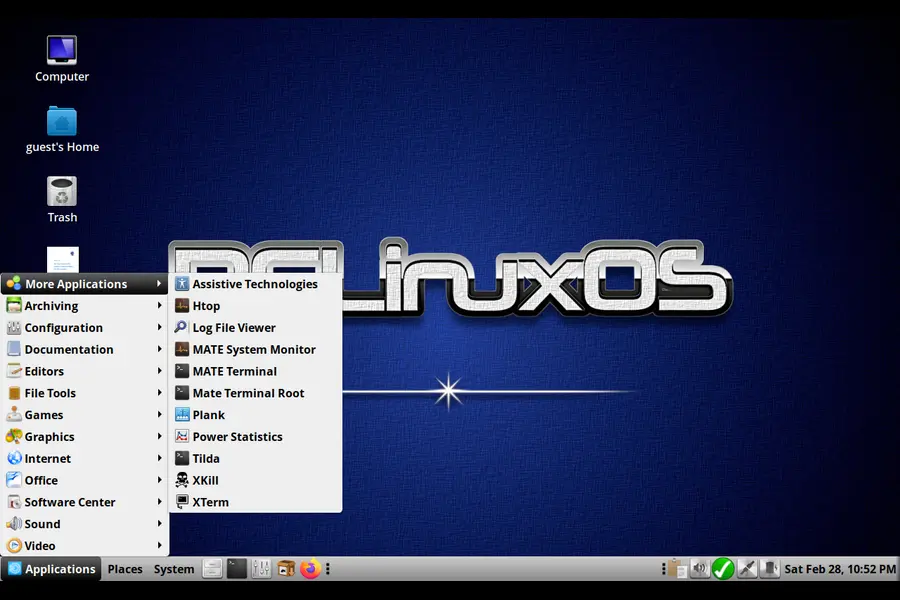This screenshot has width=900, height=600.
Task: Launch Firefox from the bottom panel
Action: coord(310,568)
